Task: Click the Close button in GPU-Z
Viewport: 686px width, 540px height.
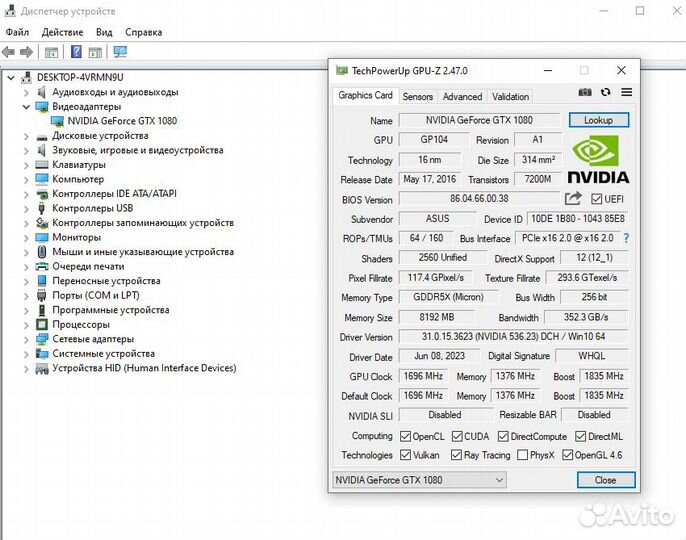Action: (x=605, y=480)
